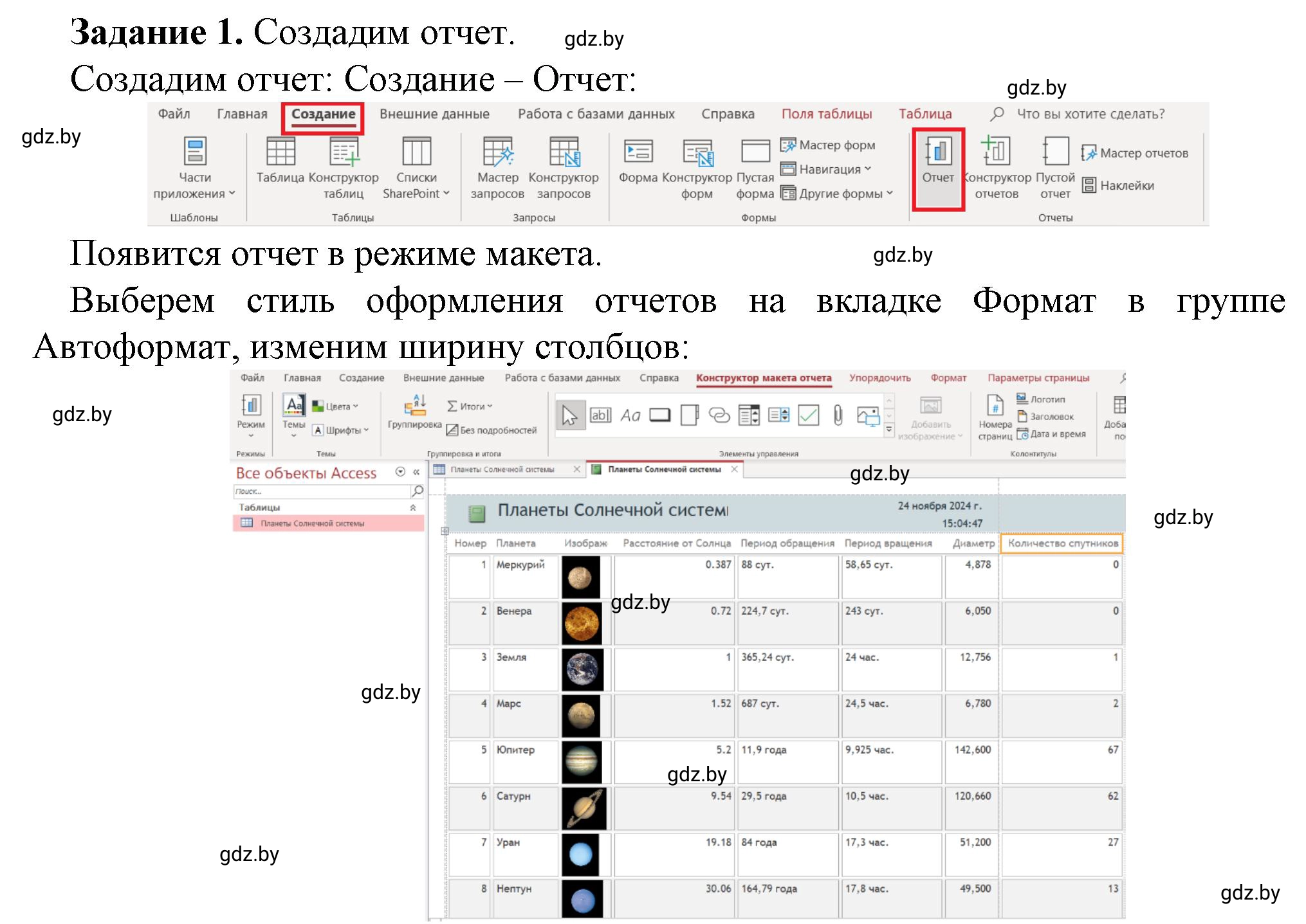Image resolution: width=1306 pixels, height=924 pixels.
Task: Open the Упорядочить tab
Action: coord(880,378)
